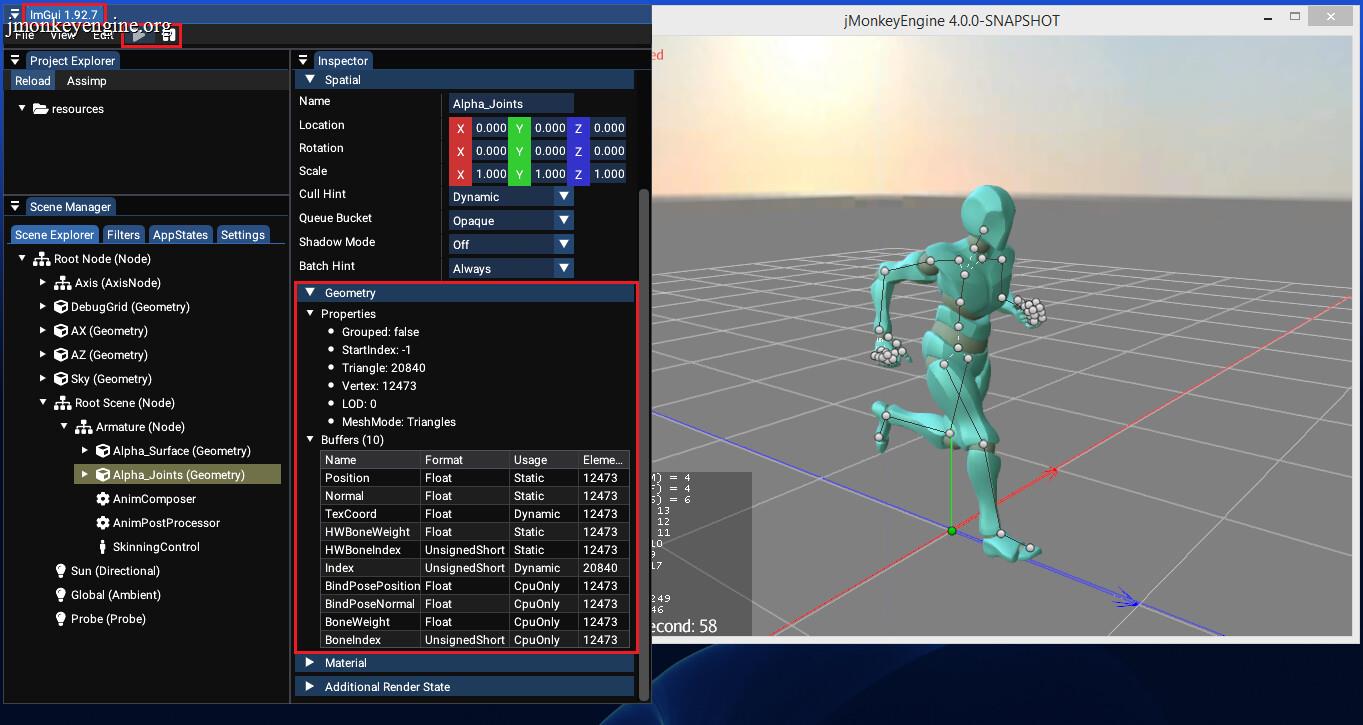Click the Axis node icon

[x=62, y=283]
